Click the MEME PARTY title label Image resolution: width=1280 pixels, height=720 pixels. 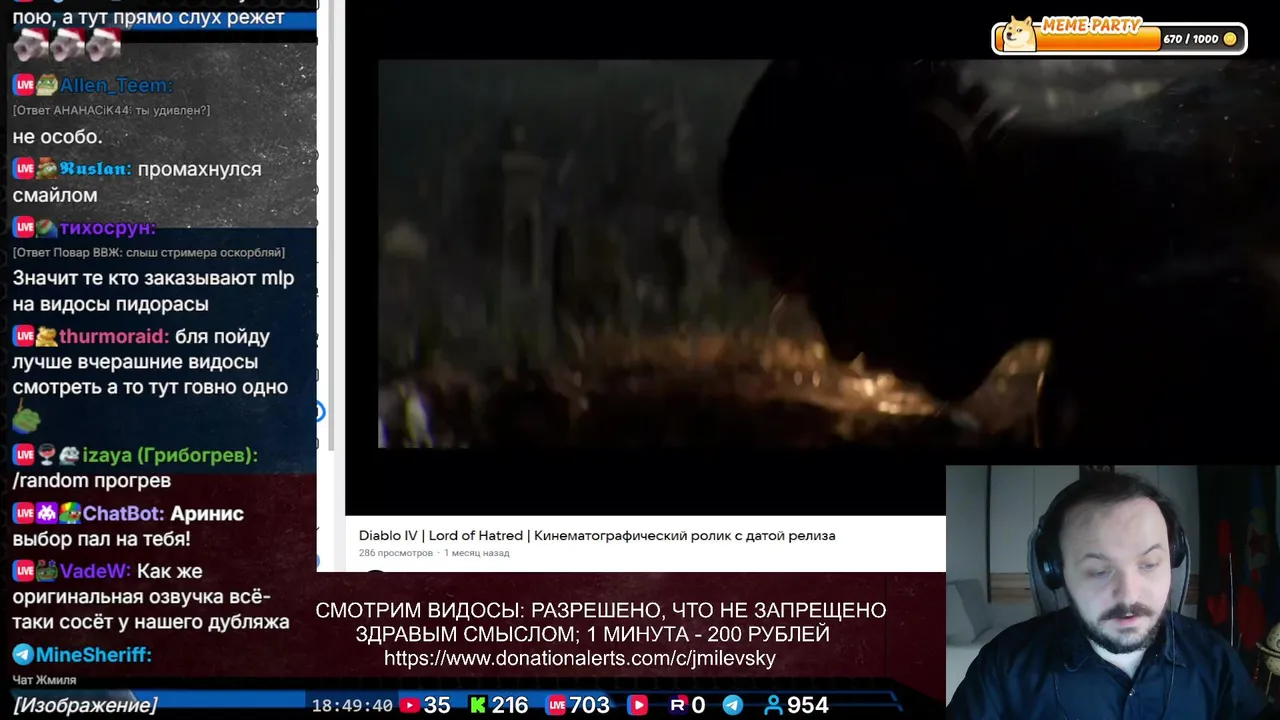coord(1090,25)
